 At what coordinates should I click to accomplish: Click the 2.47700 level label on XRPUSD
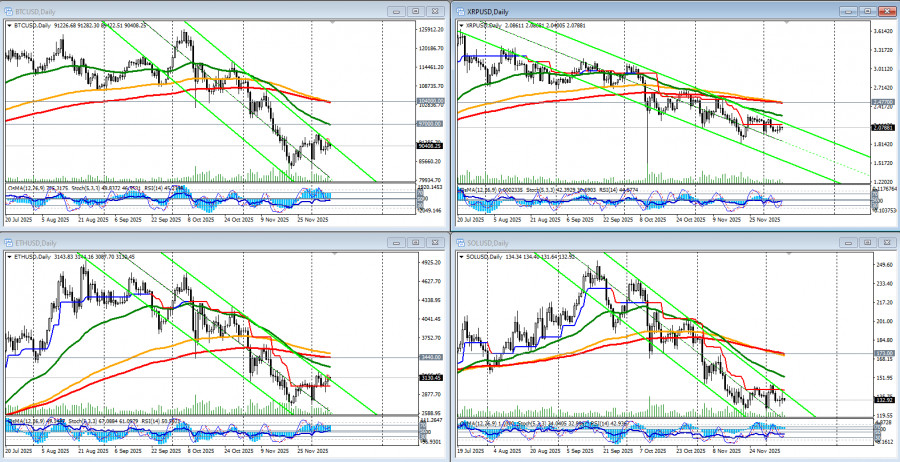(881, 101)
